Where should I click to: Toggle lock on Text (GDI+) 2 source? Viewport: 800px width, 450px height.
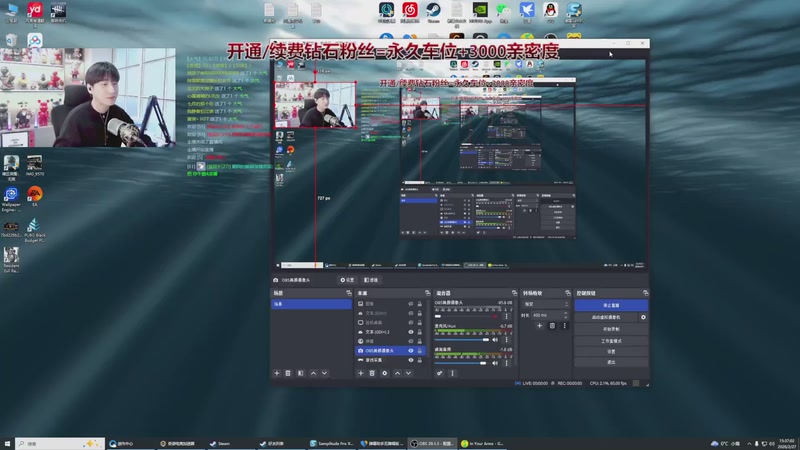point(420,332)
